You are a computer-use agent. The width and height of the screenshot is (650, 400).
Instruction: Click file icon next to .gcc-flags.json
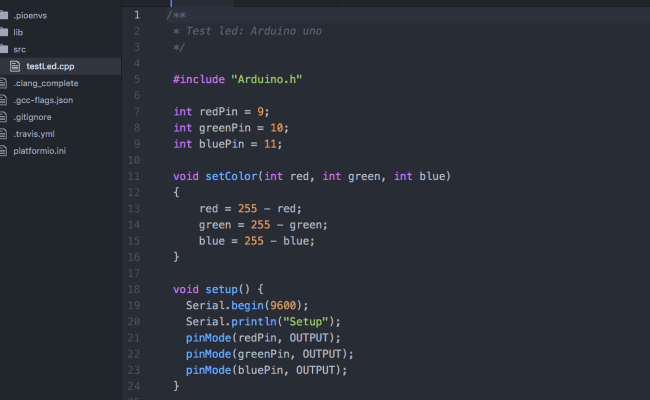pyautogui.click(x=3, y=100)
